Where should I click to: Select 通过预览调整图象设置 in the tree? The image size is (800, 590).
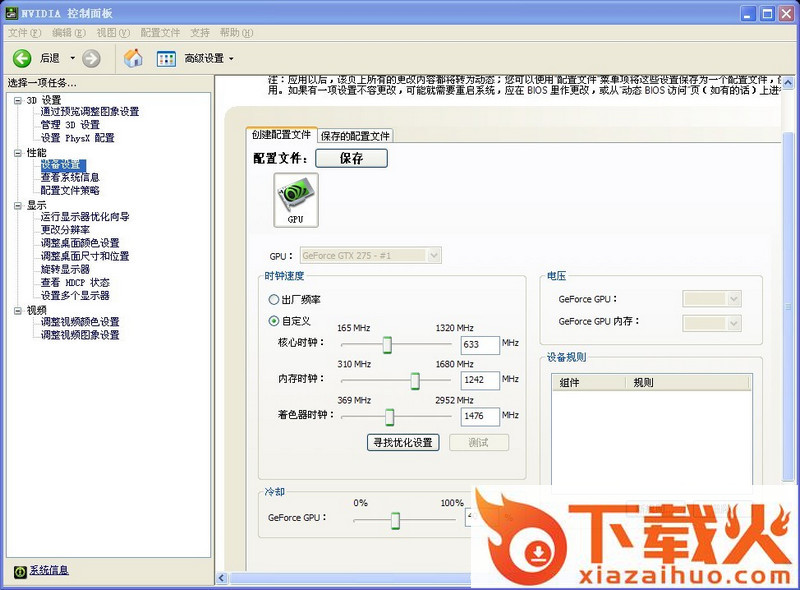tap(90, 112)
